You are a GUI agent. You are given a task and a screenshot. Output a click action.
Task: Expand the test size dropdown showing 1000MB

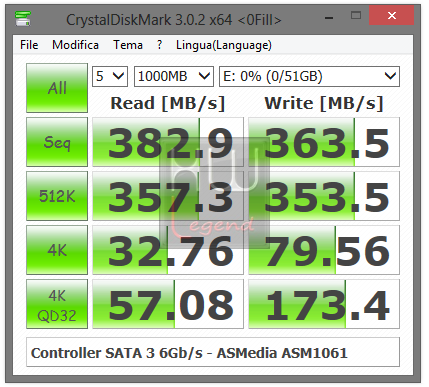coord(174,77)
